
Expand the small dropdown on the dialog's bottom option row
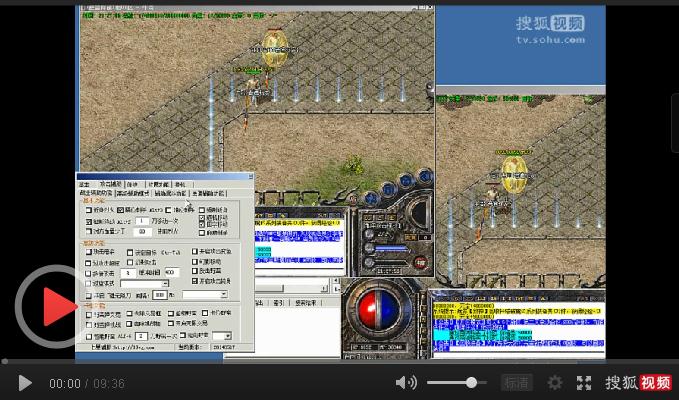tap(227, 336)
